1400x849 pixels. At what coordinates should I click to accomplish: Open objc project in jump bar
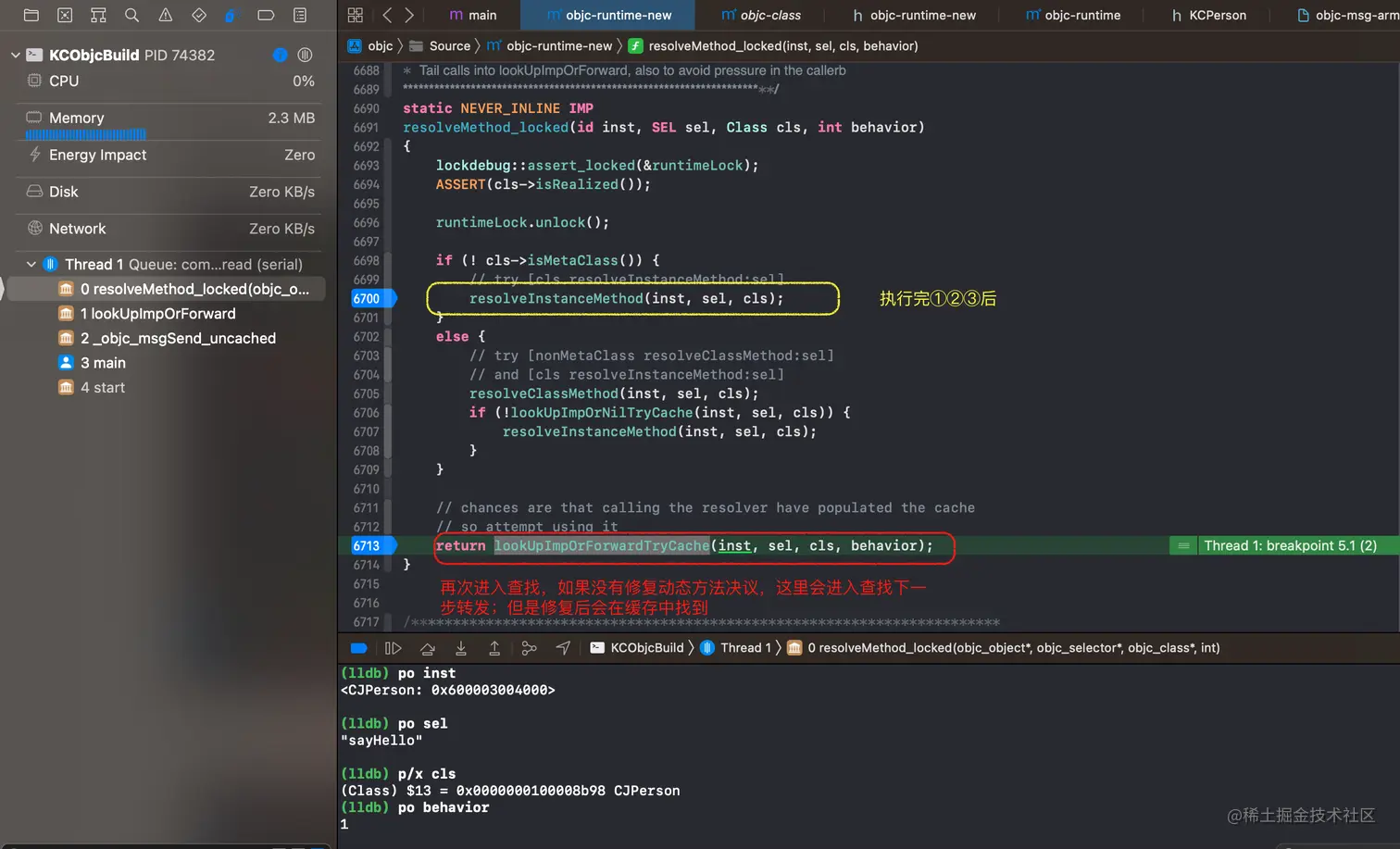(370, 45)
